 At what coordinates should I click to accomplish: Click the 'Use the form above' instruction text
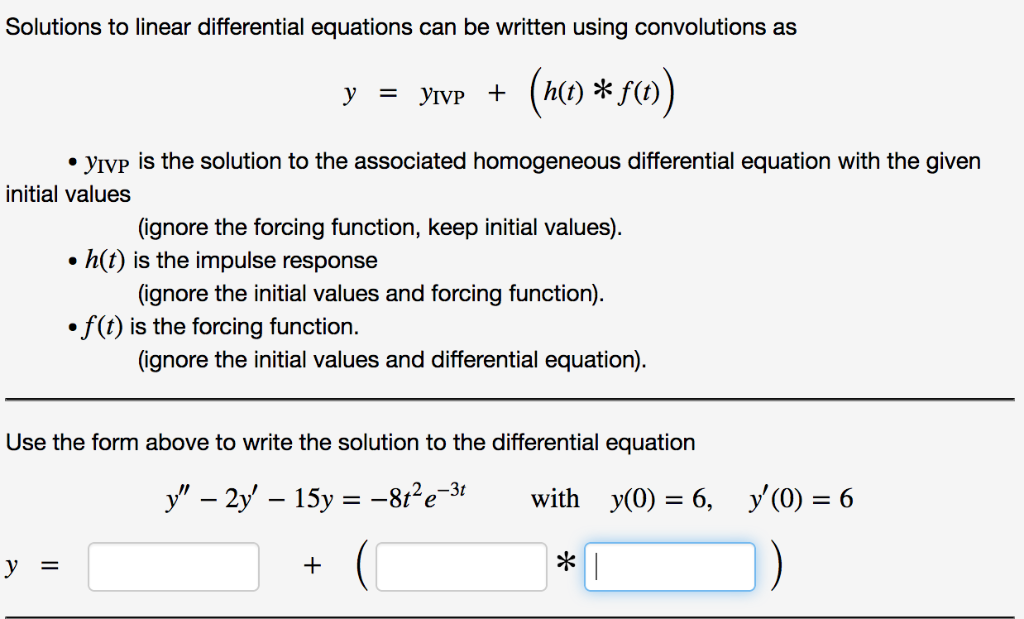(350, 442)
